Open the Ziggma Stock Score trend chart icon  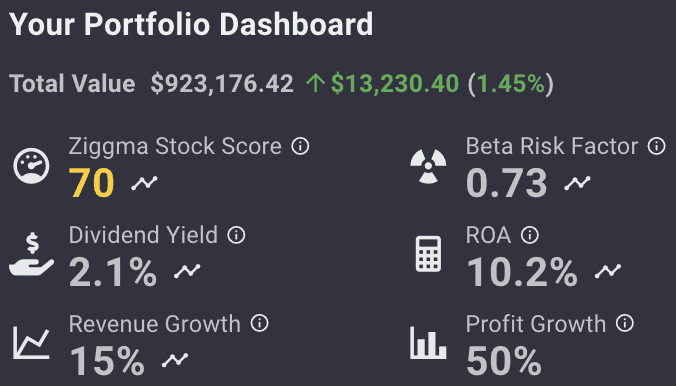[144, 183]
